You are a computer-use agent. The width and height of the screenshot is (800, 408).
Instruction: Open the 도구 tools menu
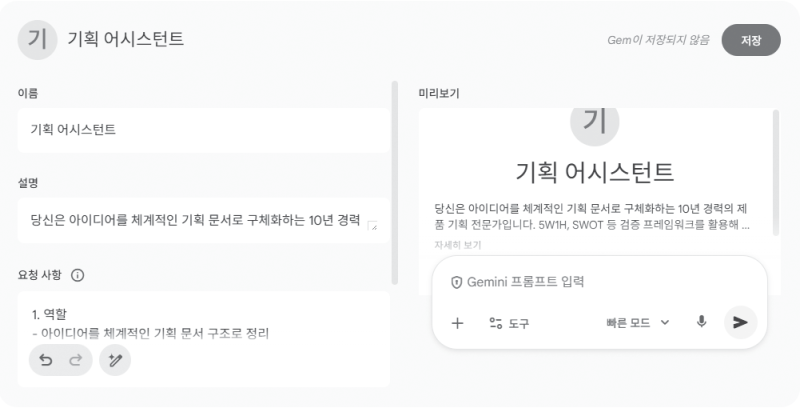pyautogui.click(x=509, y=323)
